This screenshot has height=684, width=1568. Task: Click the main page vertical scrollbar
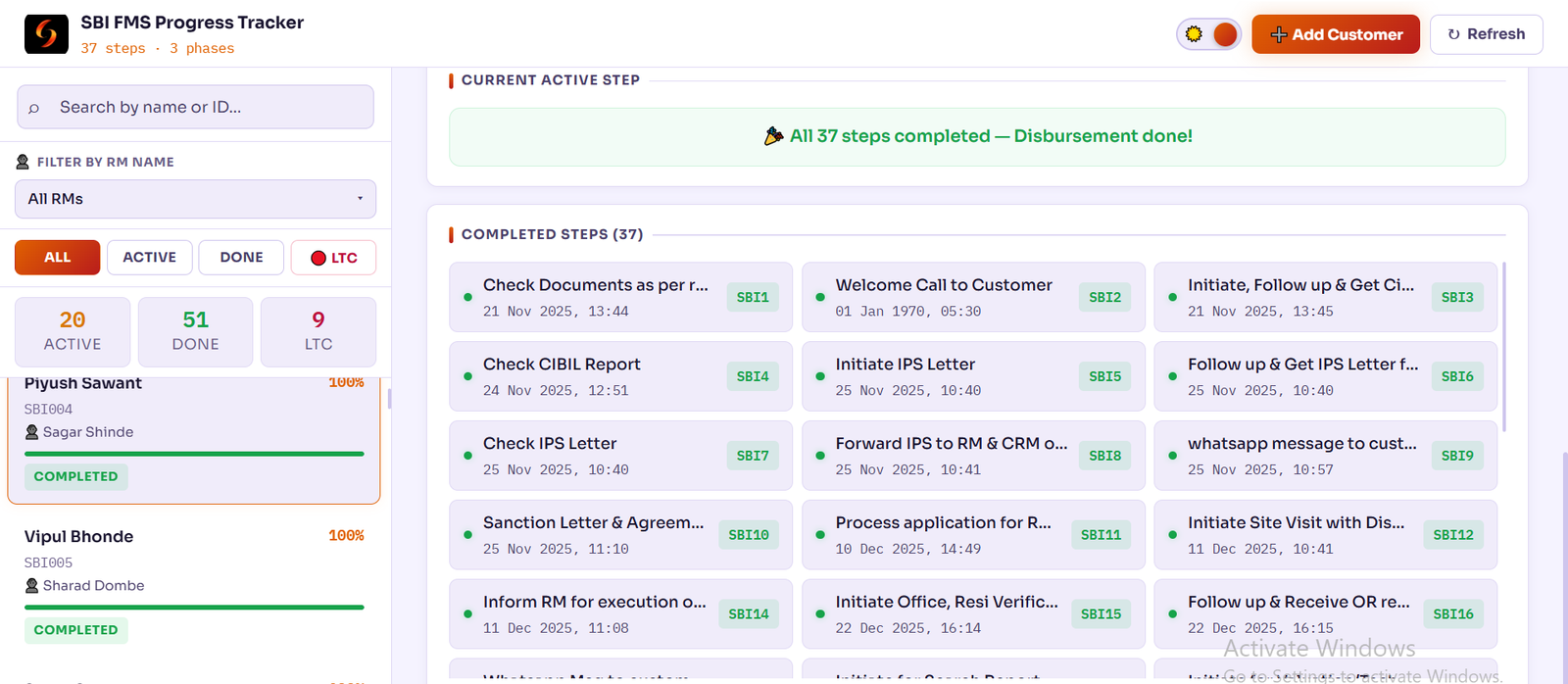tap(1564, 568)
